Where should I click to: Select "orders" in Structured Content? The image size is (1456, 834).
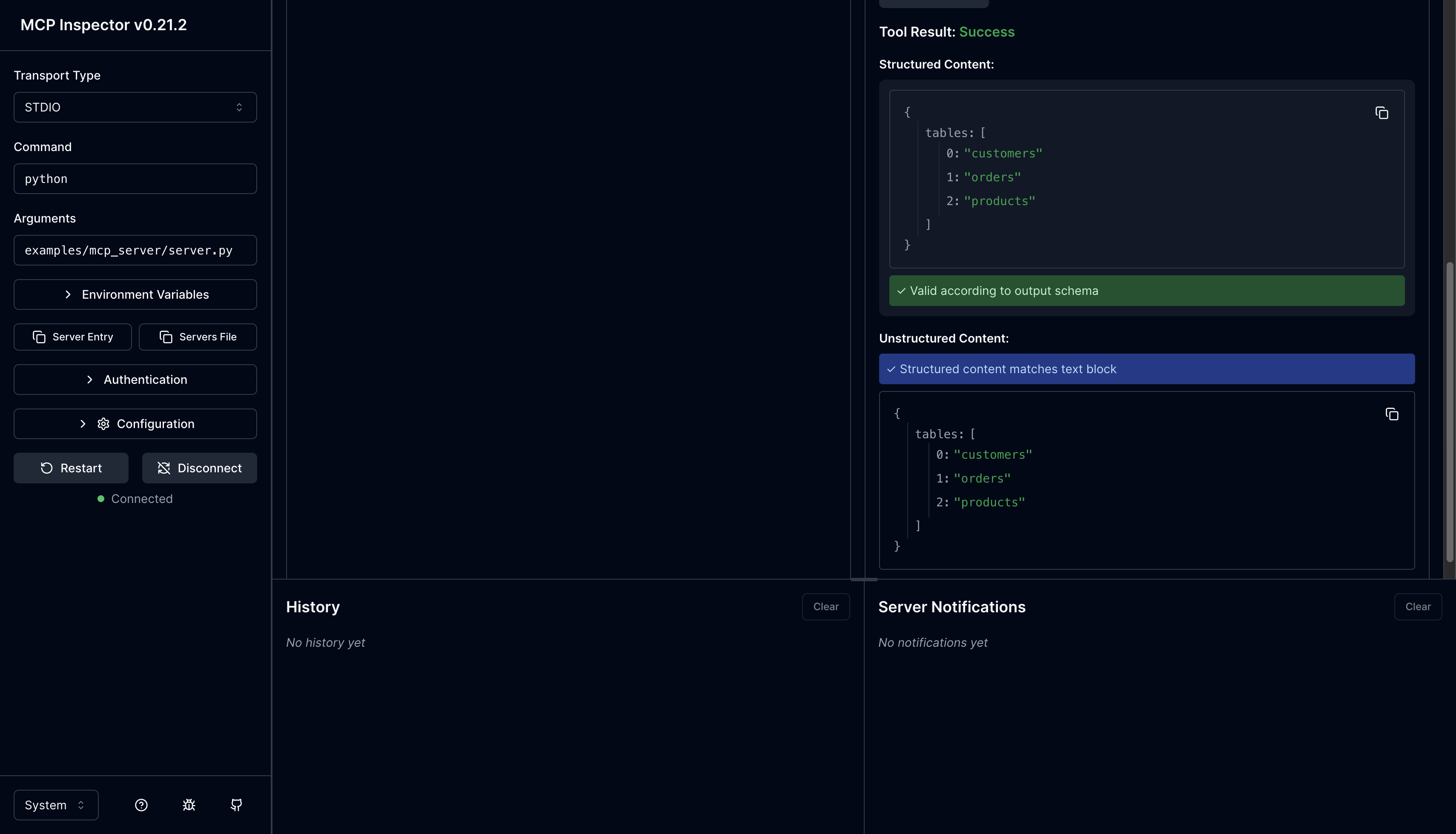point(992,177)
